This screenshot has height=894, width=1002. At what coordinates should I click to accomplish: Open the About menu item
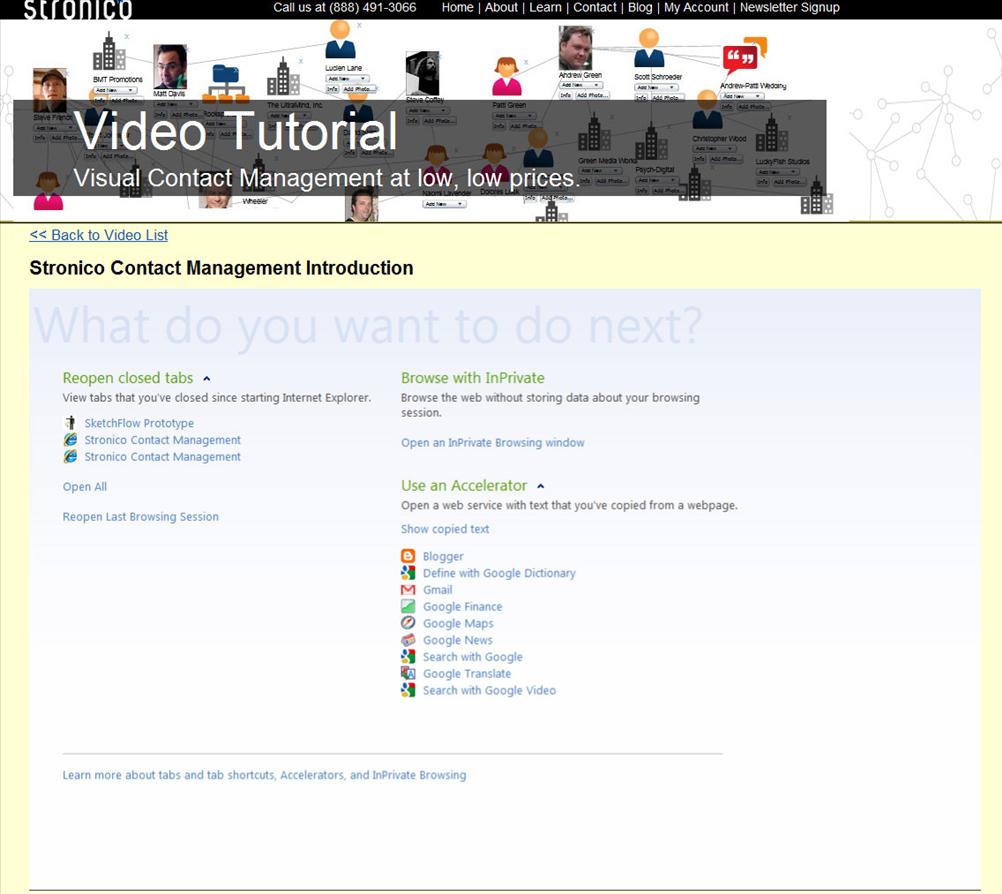[x=501, y=8]
